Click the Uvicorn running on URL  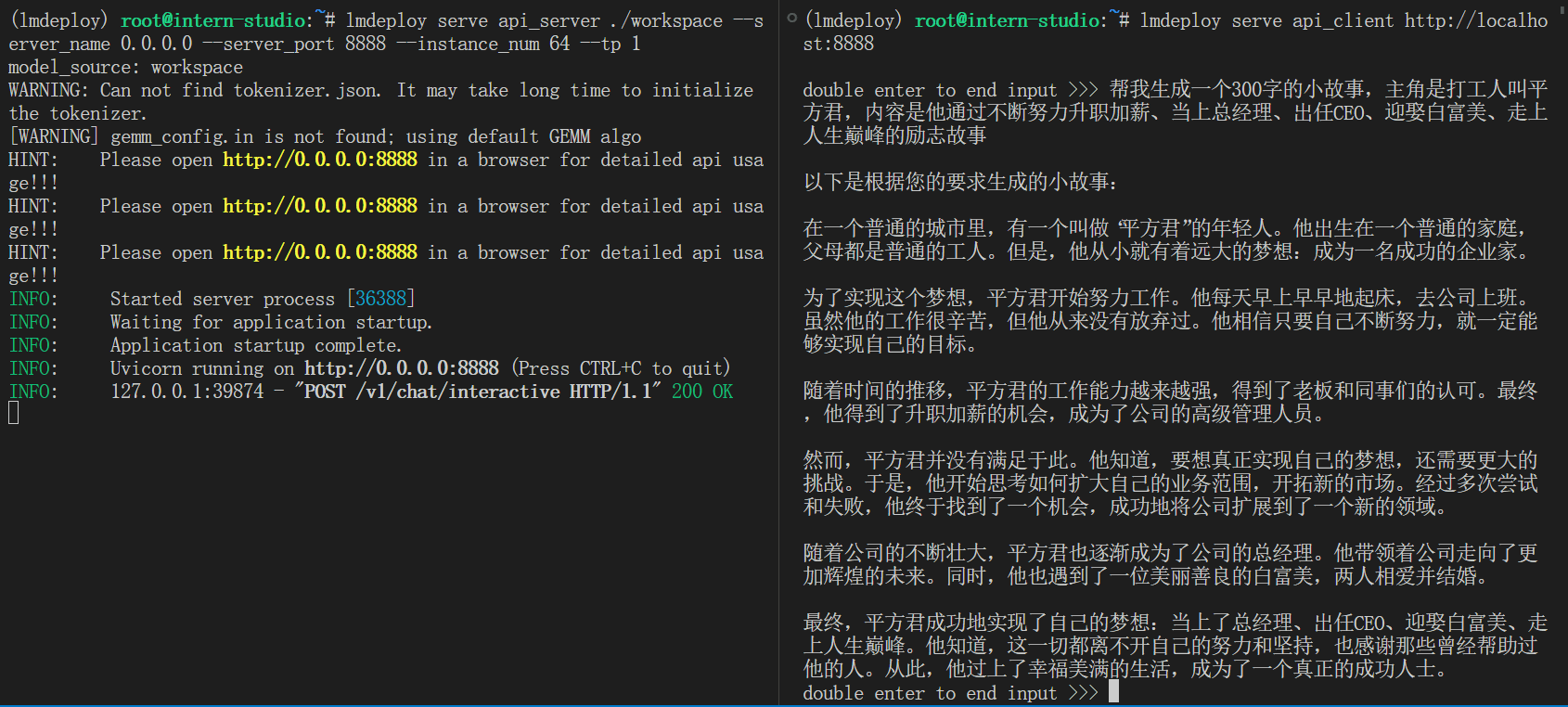[x=401, y=368]
